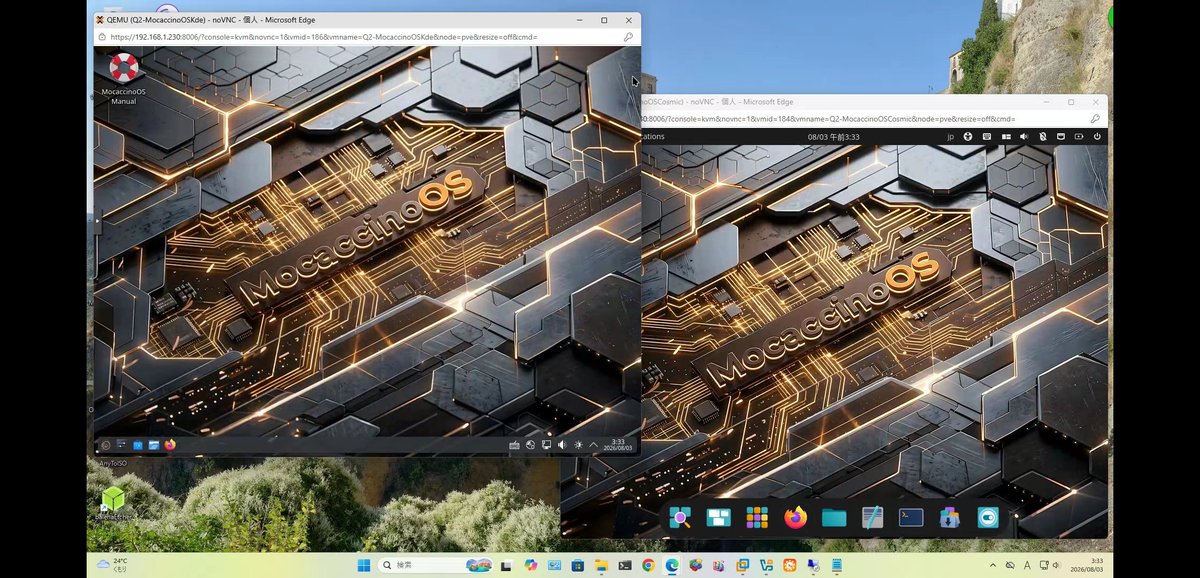1200x578 pixels.
Task: Open tiling layout icon in COSMIC panel
Action: click(x=1005, y=136)
